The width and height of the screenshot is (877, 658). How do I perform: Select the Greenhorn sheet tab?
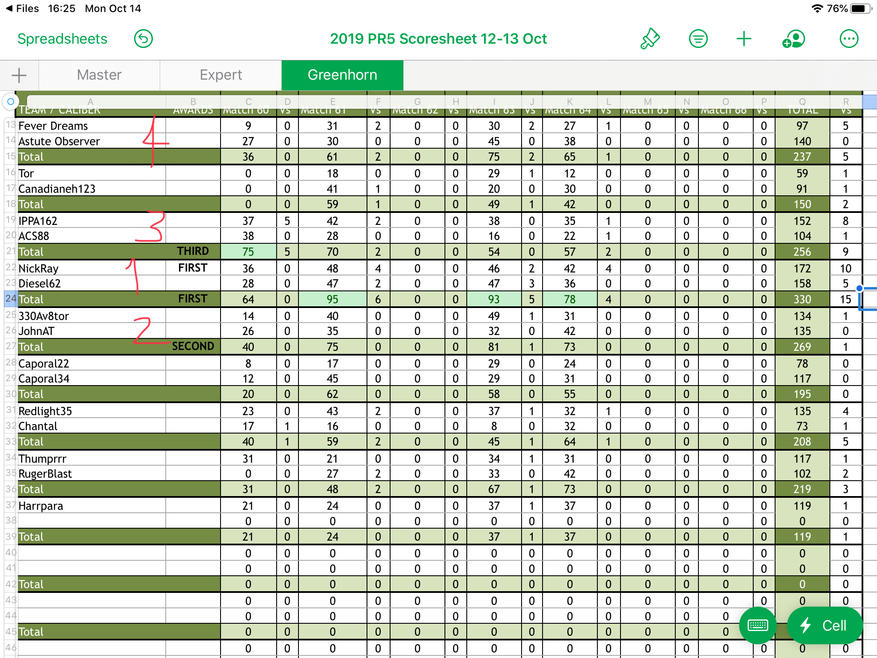pos(342,75)
